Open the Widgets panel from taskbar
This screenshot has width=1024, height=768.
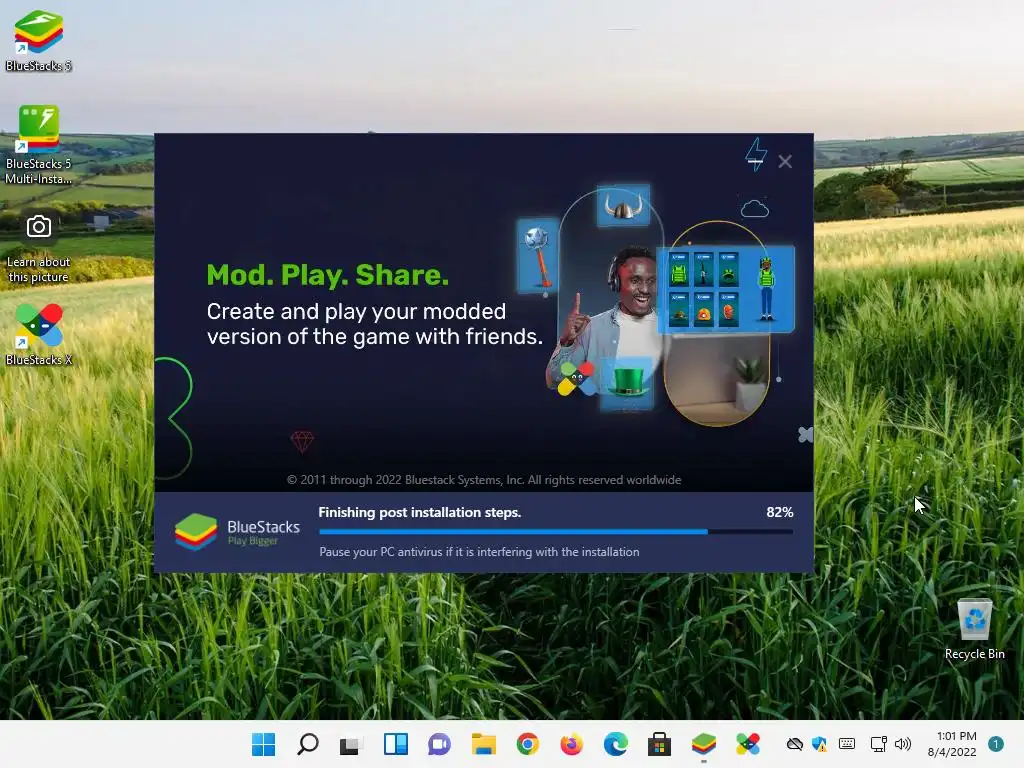(x=396, y=744)
